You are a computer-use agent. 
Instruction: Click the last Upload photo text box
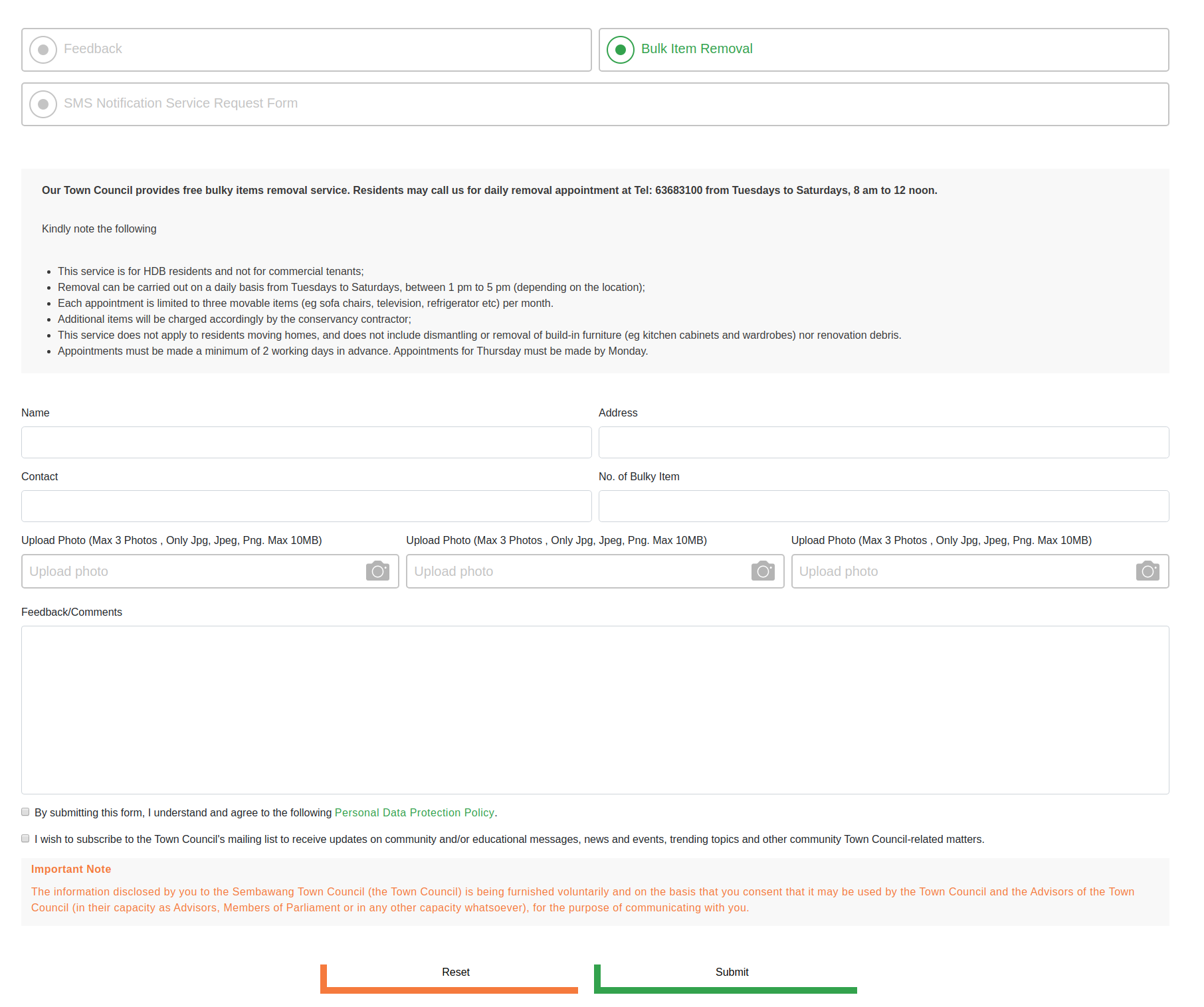coord(963,571)
